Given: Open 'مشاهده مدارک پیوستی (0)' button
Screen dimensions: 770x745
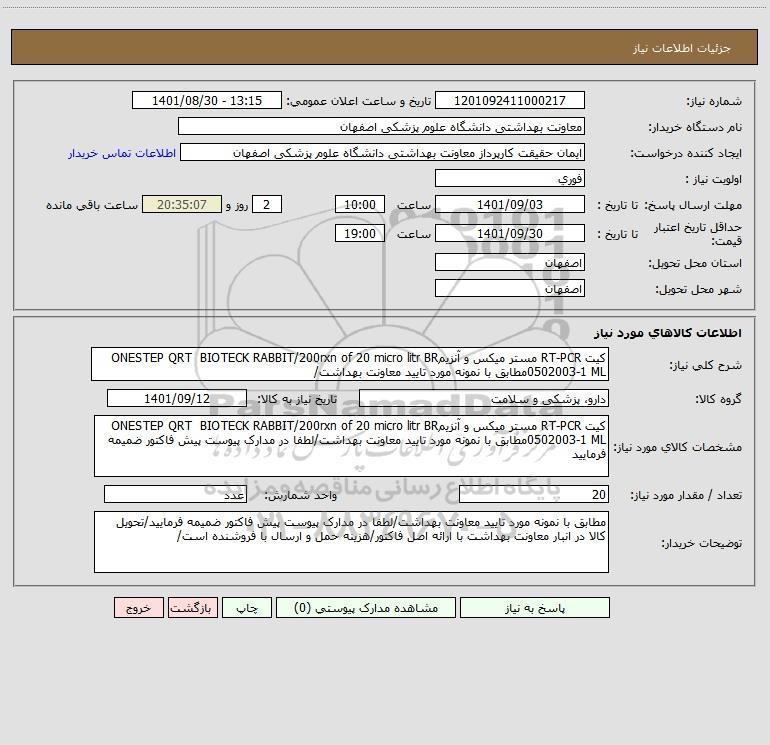Looking at the screenshot, I should pyautogui.click(x=366, y=608).
